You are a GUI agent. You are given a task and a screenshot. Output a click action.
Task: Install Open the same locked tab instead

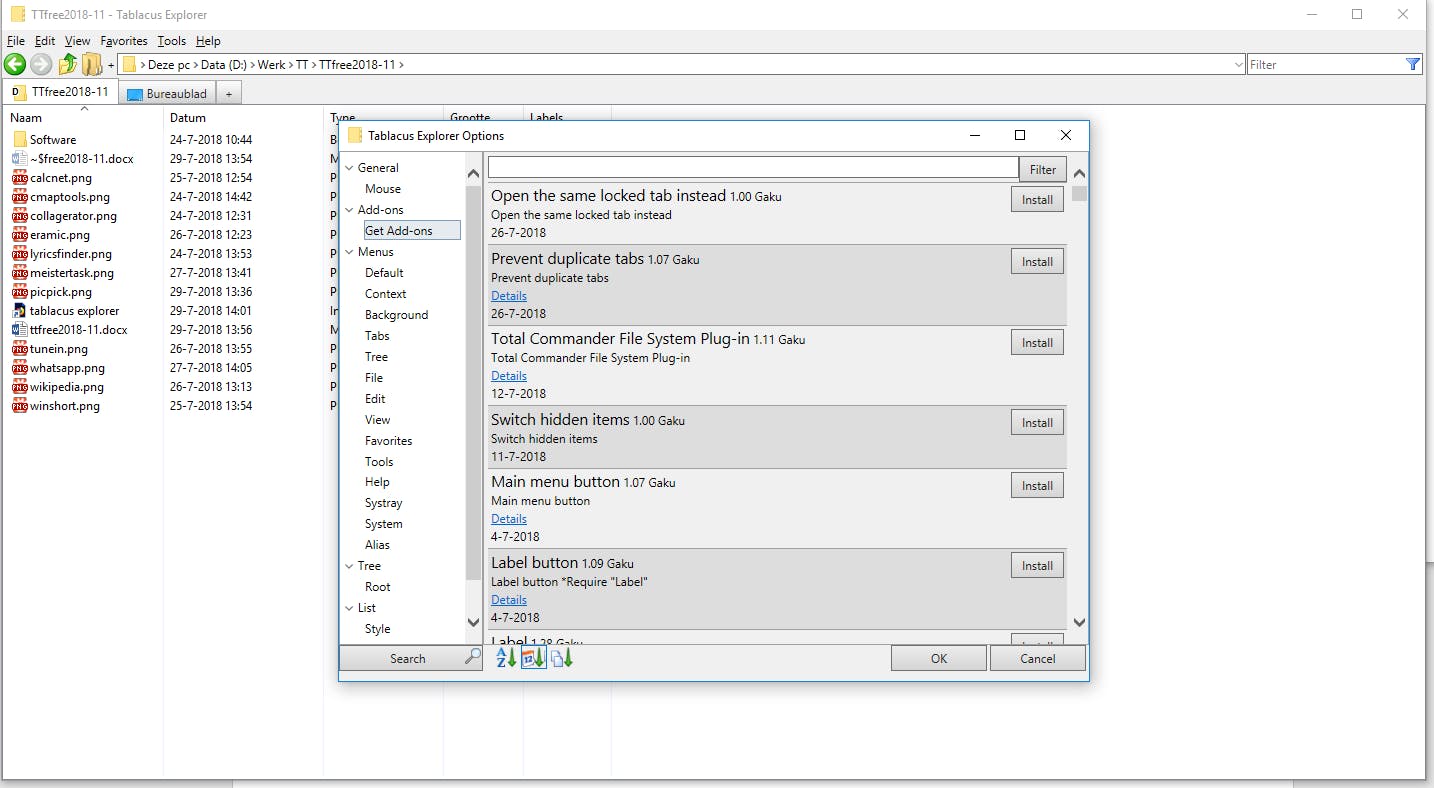[1037, 200]
